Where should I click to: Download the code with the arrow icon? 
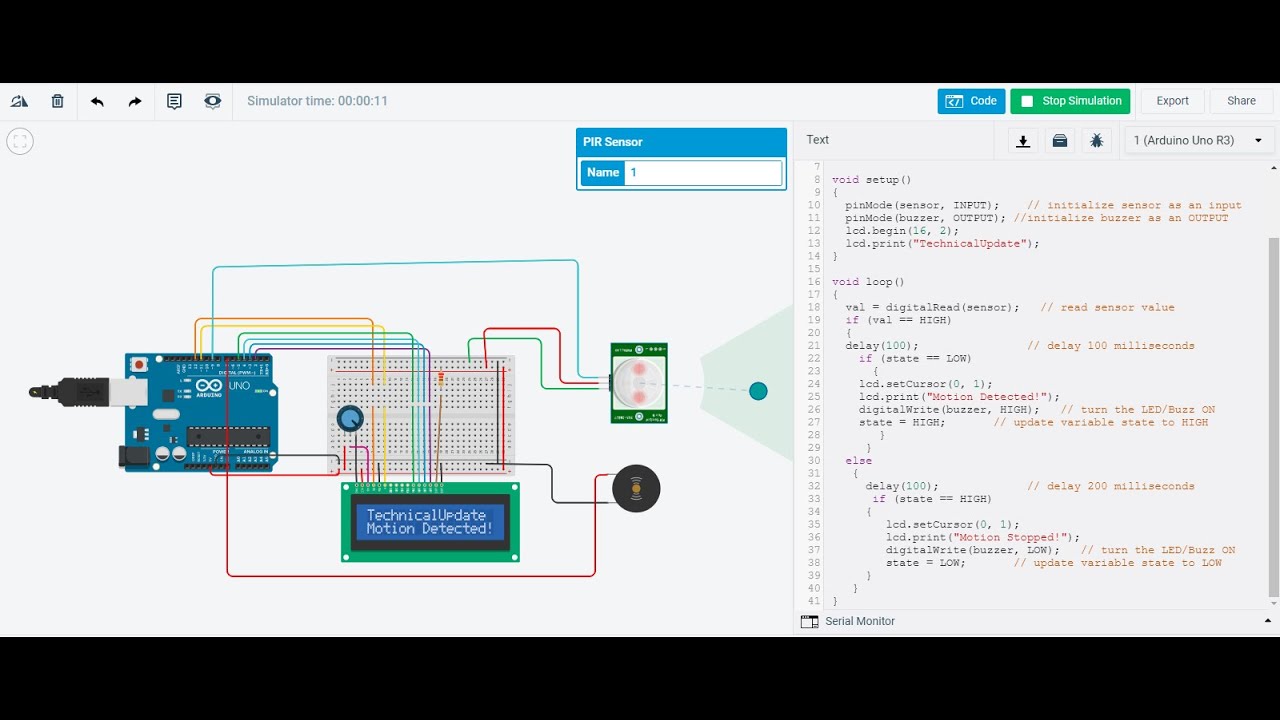1023,141
